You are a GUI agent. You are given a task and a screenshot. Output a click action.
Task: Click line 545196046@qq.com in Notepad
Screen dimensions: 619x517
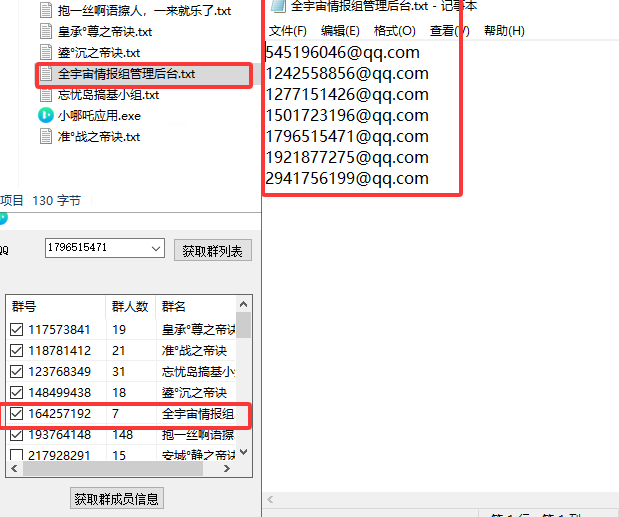[342, 52]
